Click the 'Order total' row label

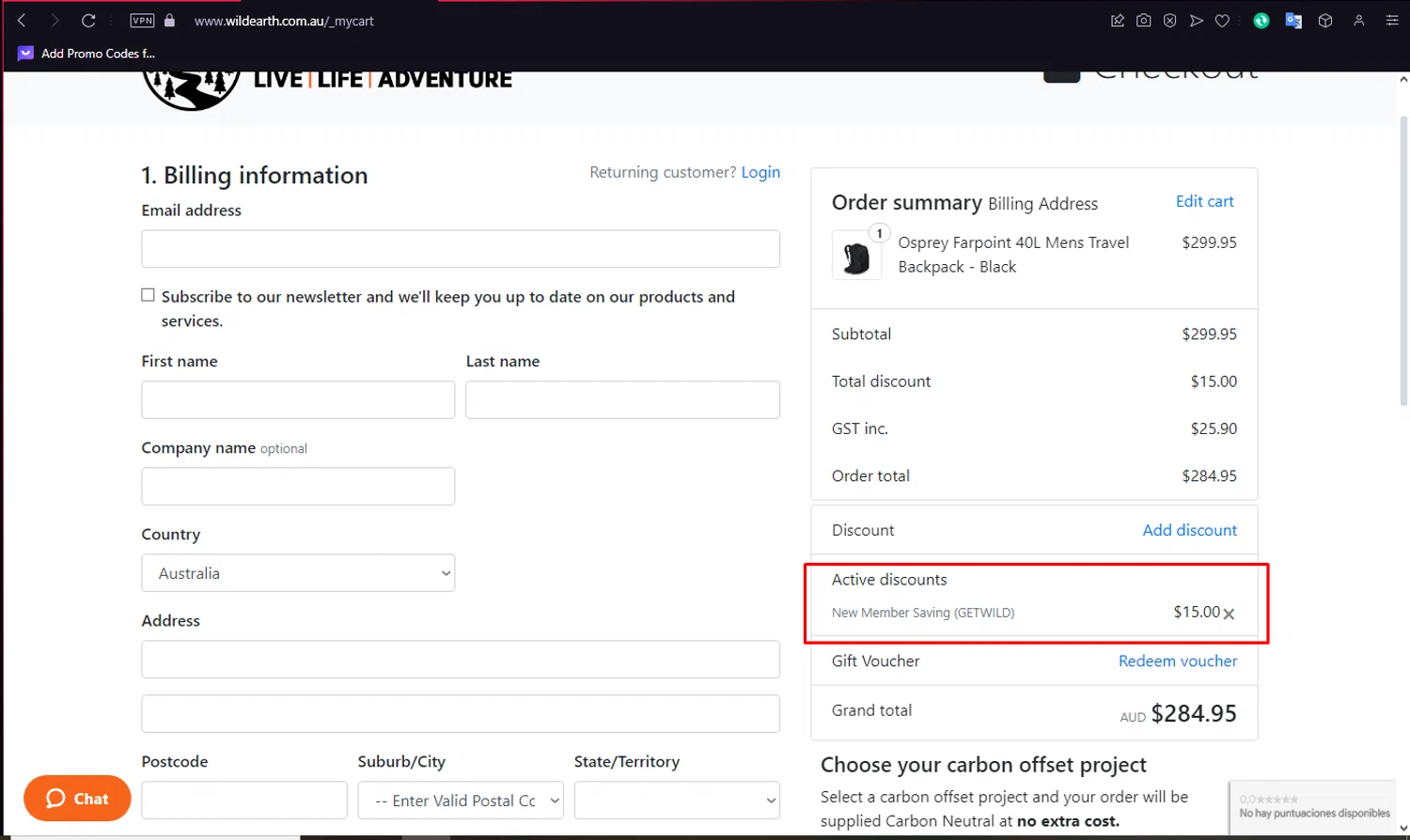pyautogui.click(x=870, y=475)
